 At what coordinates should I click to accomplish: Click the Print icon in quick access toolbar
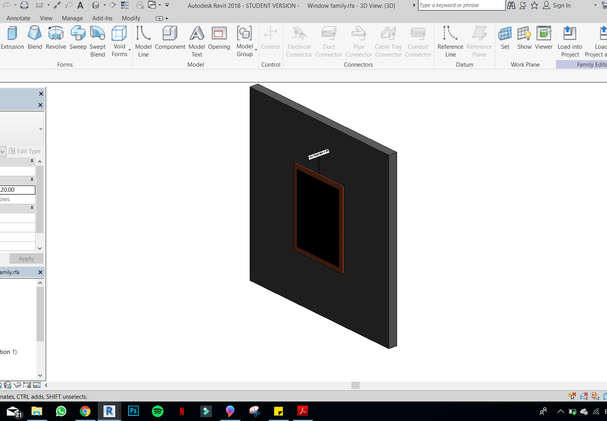click(x=24, y=5)
